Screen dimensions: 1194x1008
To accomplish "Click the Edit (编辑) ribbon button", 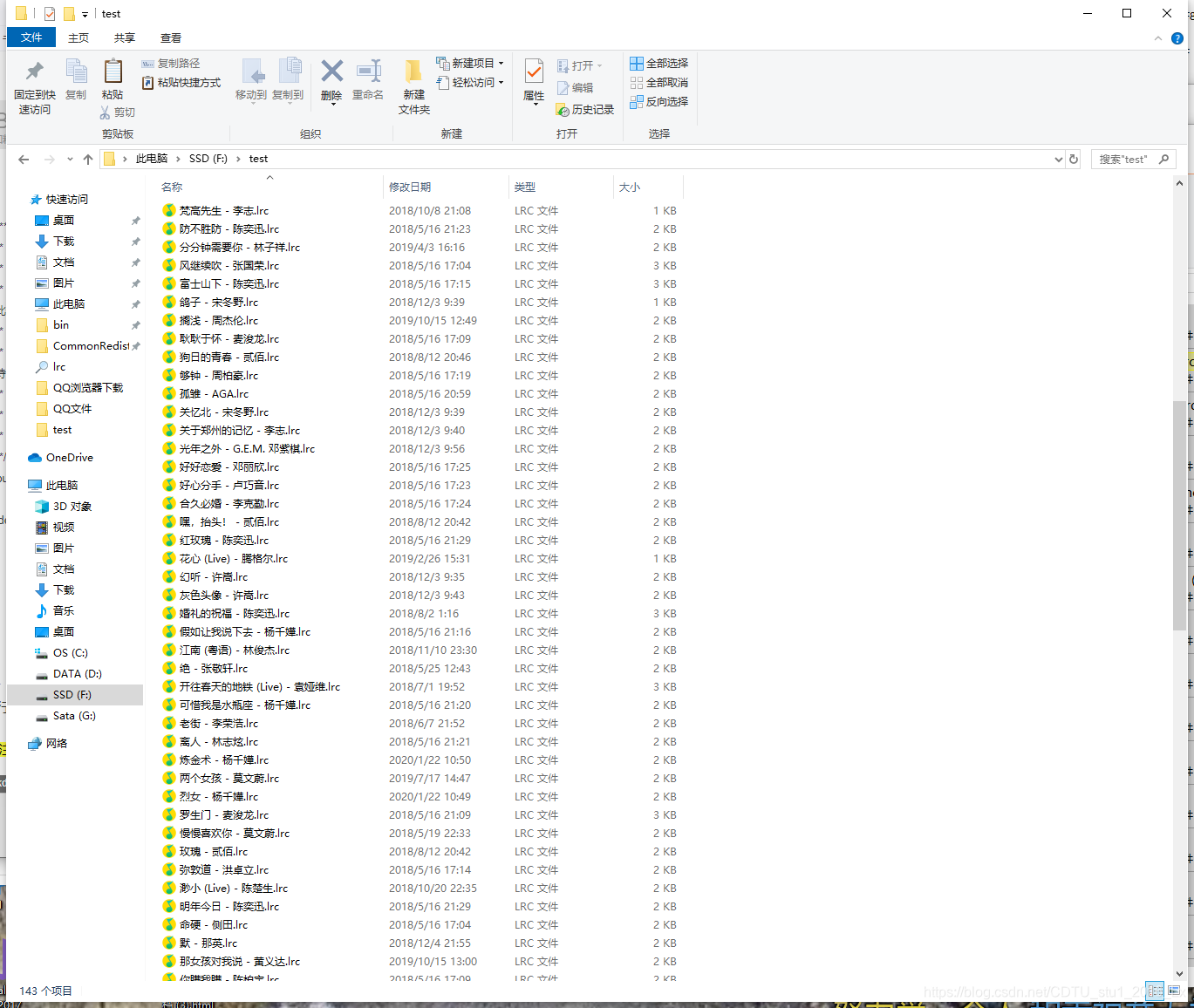I will click(x=575, y=88).
